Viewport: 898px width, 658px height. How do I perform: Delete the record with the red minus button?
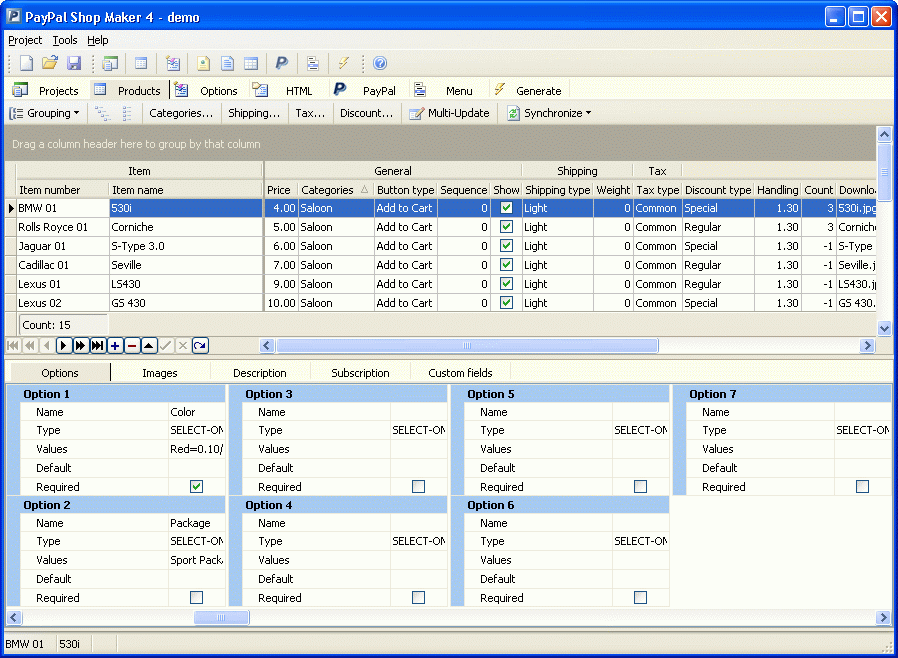(132, 345)
